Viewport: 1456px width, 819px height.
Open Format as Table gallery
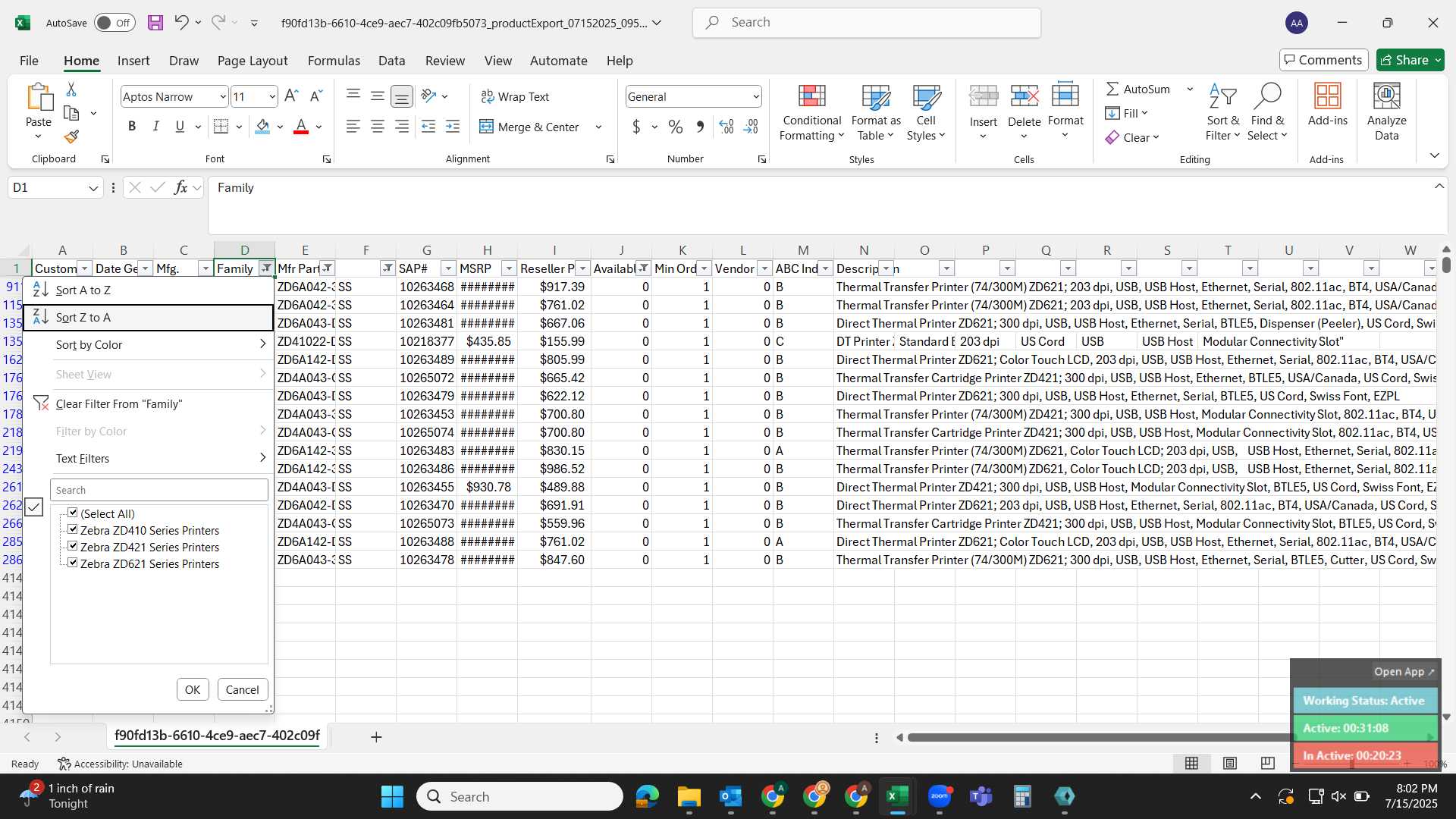tap(876, 113)
